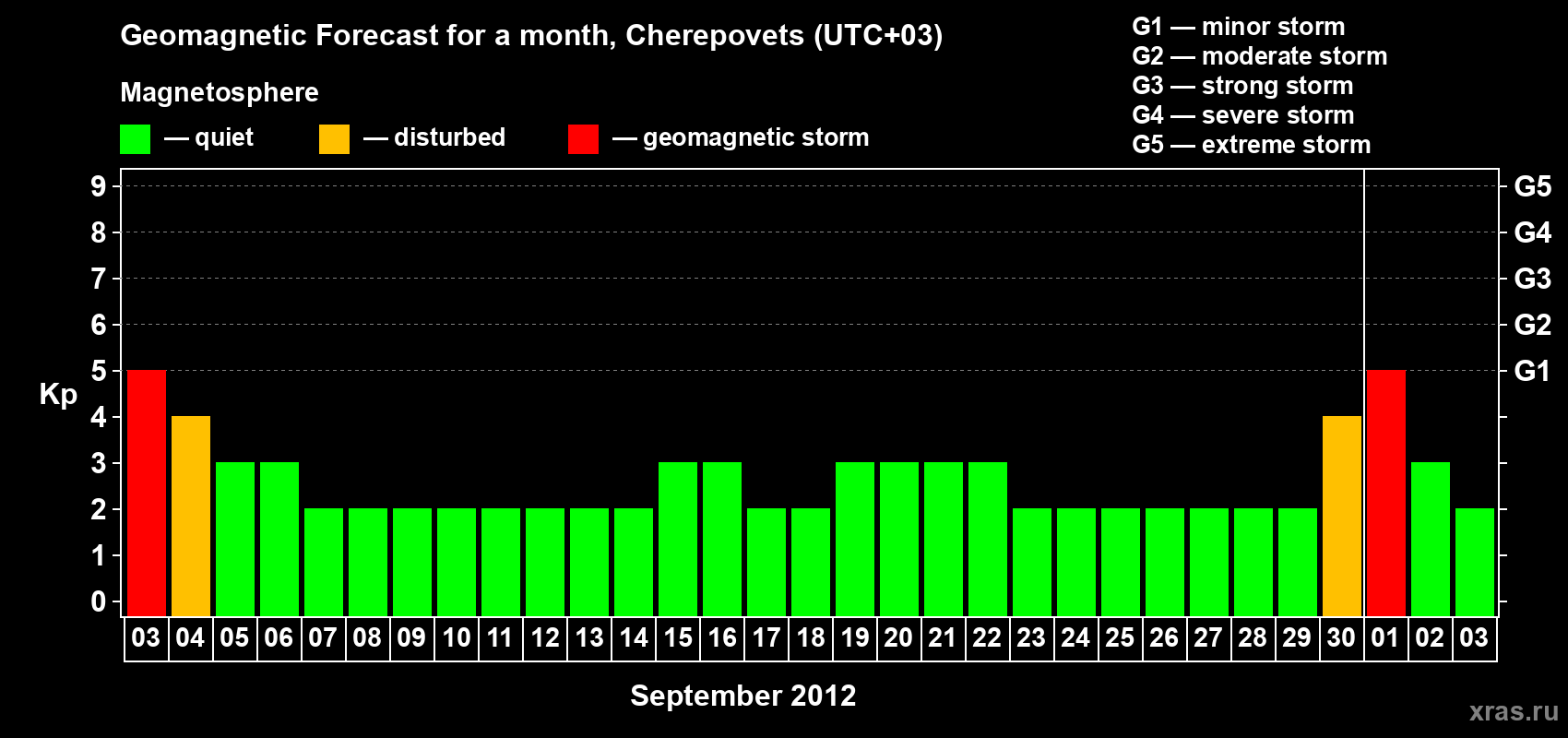The height and width of the screenshot is (738, 1568).
Task: Select 'G1 — minor storm' legend line
Action: (1239, 27)
